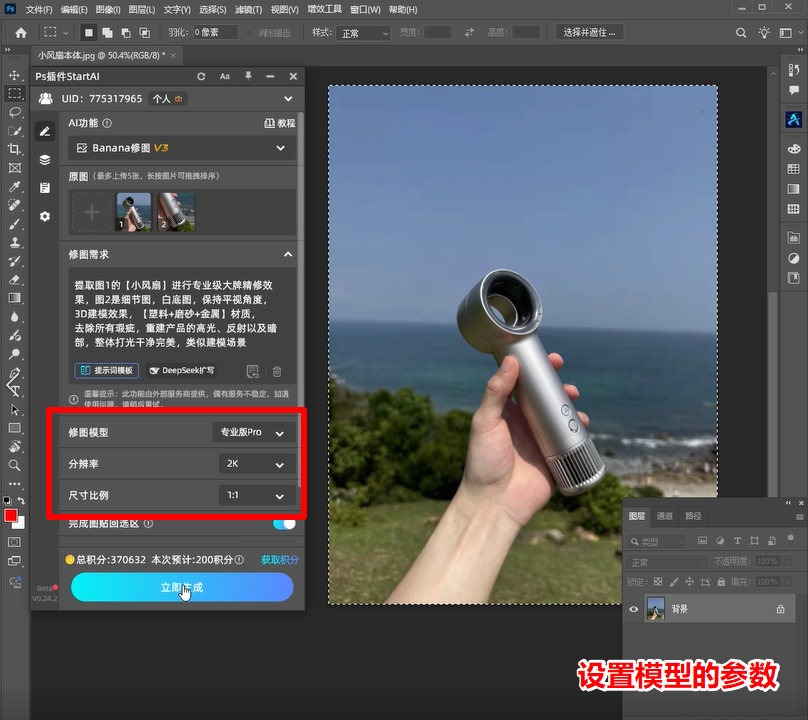Open the 修图模型 专业版Pro dropdown
Viewport: 808px width, 720px height.
pyautogui.click(x=254, y=432)
